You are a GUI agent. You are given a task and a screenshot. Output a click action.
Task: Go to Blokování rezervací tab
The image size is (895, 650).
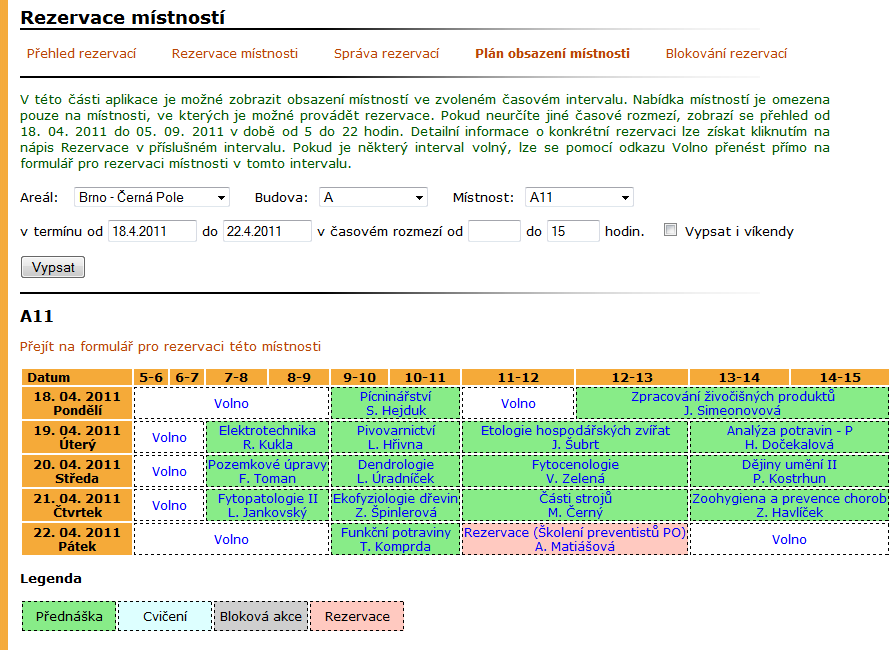coord(726,54)
